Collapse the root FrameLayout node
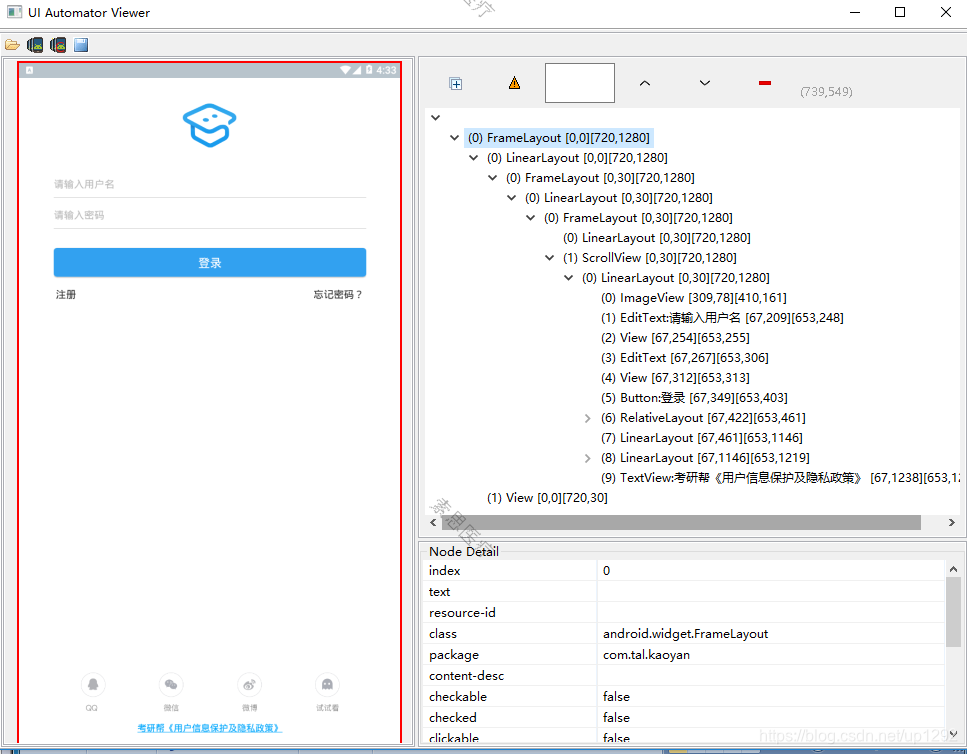Screen dimensions: 967x754 (453, 137)
